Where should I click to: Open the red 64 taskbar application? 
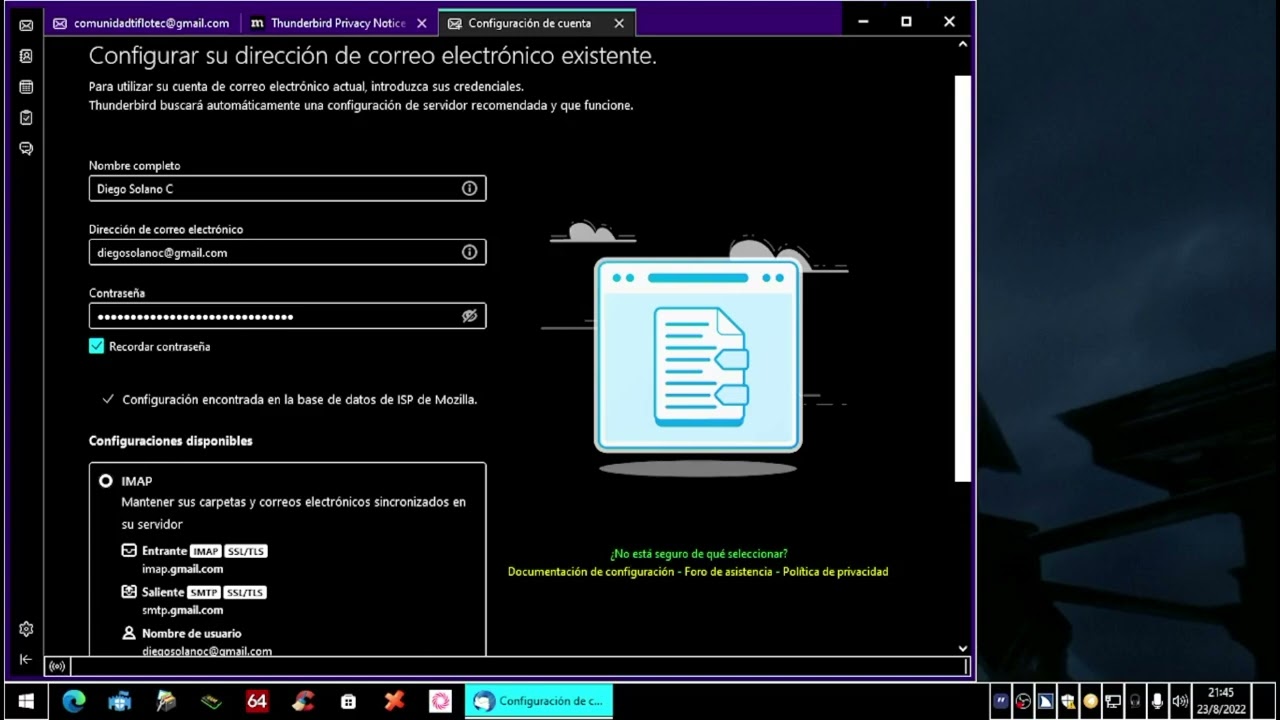click(x=257, y=701)
